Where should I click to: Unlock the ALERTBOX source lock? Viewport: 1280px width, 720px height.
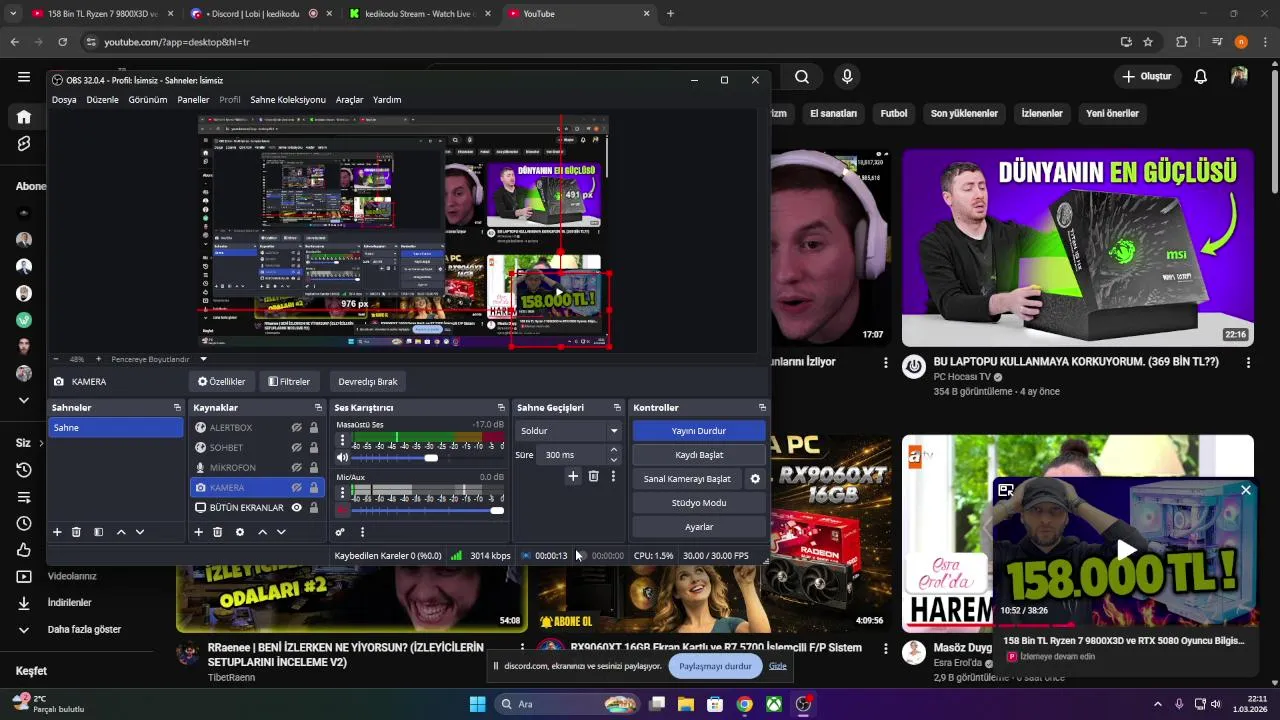click(x=314, y=428)
